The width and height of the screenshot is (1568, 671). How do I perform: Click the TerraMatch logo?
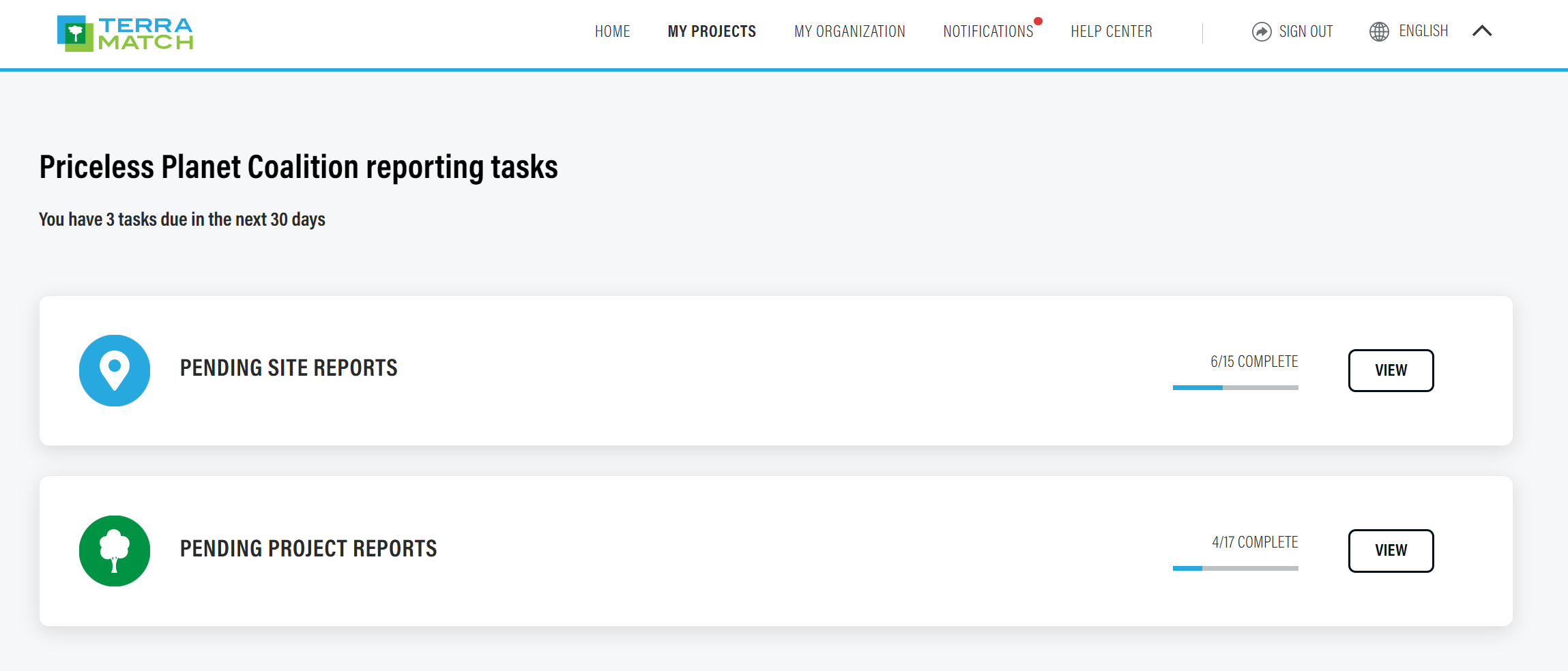coord(125,33)
